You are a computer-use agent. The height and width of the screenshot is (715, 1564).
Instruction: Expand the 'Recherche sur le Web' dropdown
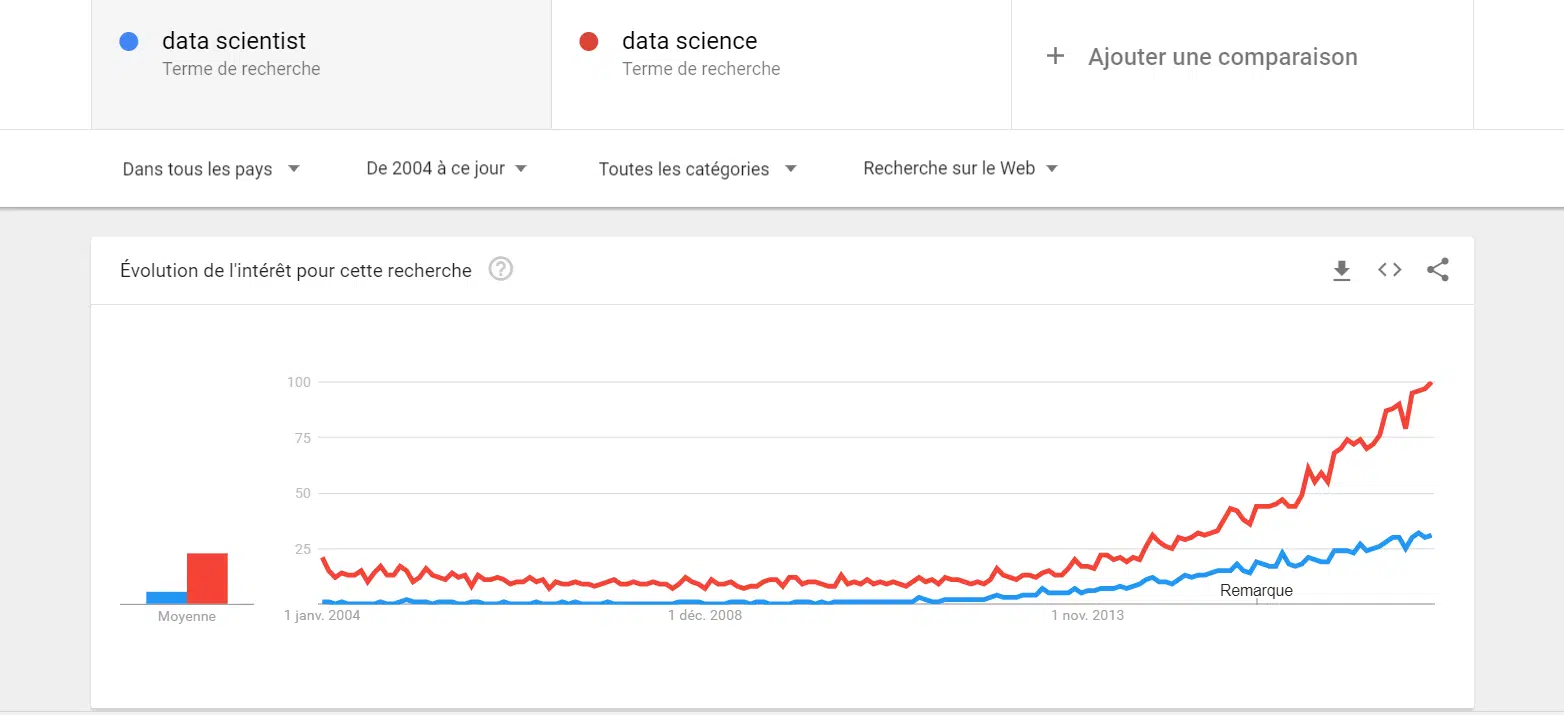pos(960,169)
